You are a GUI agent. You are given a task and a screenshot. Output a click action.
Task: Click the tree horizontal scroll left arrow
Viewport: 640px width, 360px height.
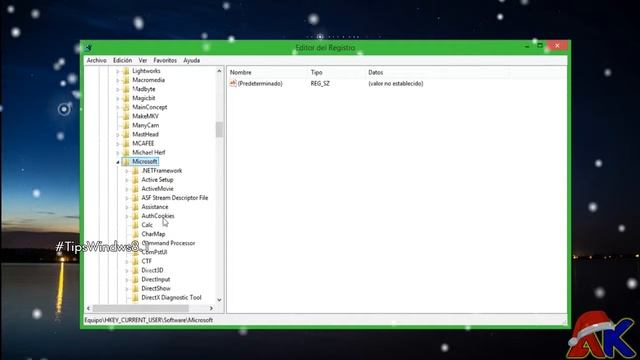click(x=89, y=308)
